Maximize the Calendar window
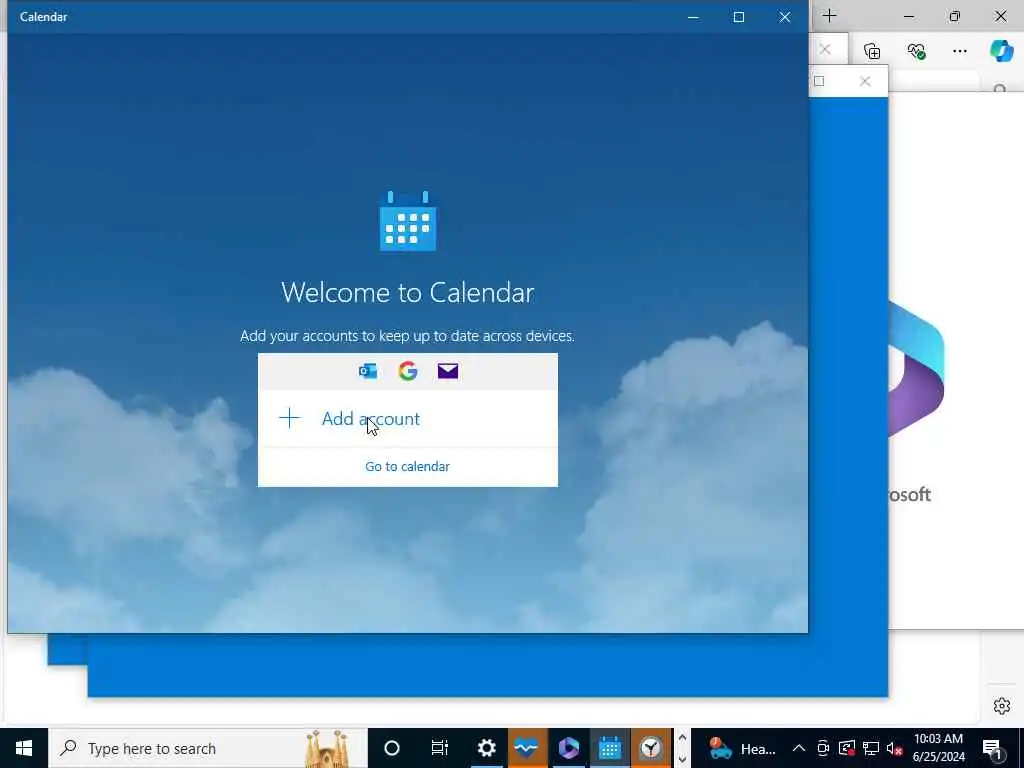The width and height of the screenshot is (1024, 768). tap(739, 17)
